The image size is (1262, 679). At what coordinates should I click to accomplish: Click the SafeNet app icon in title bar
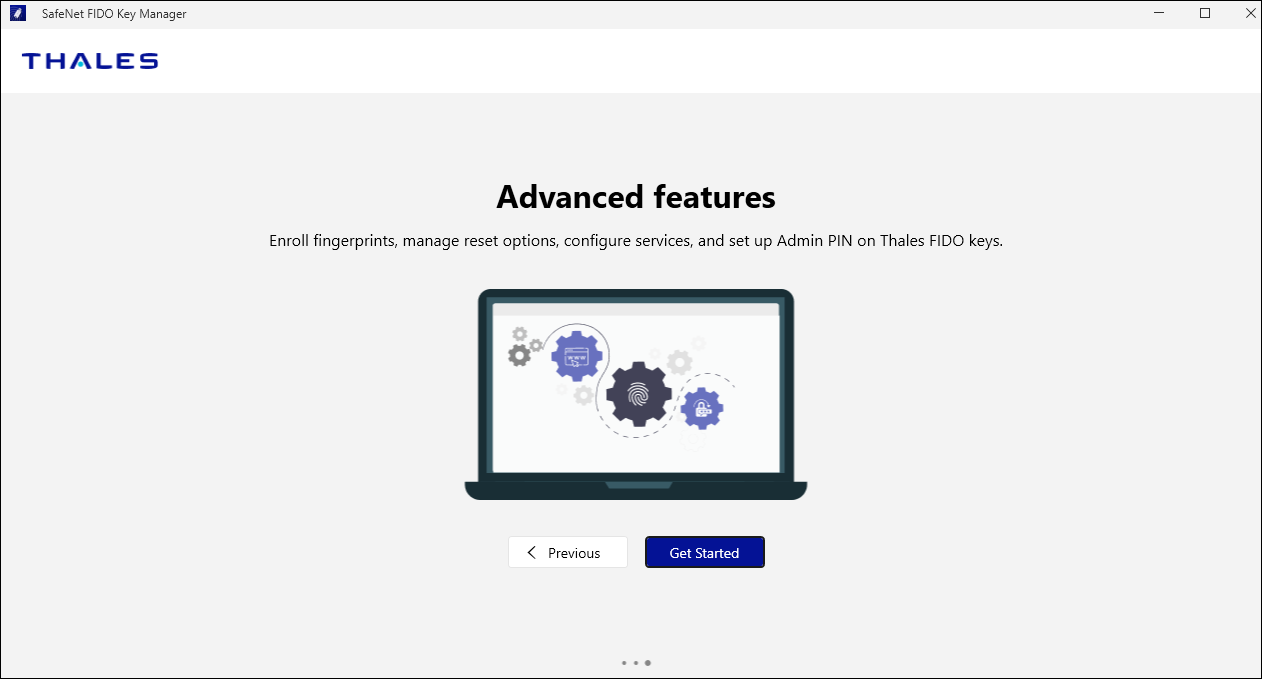pos(17,14)
